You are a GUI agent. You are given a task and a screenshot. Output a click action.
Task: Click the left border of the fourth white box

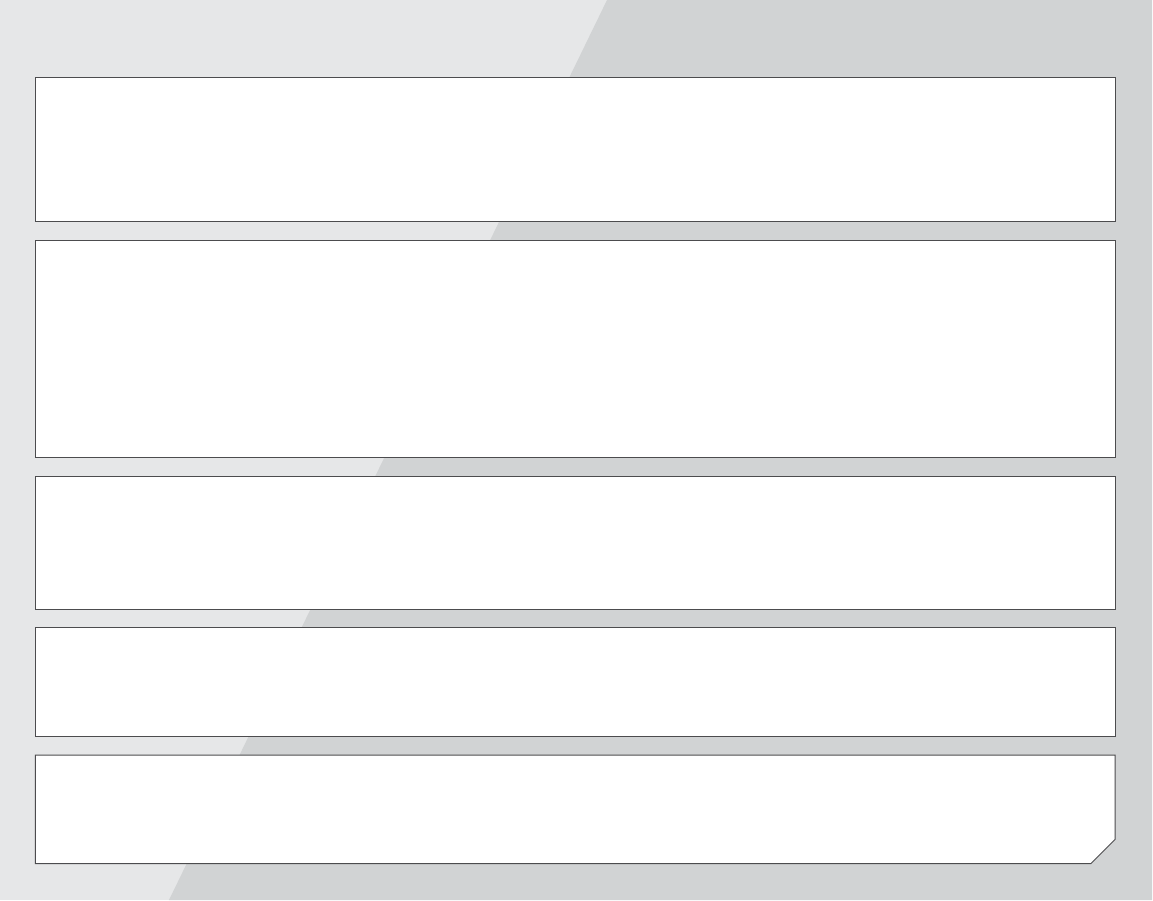35,682
